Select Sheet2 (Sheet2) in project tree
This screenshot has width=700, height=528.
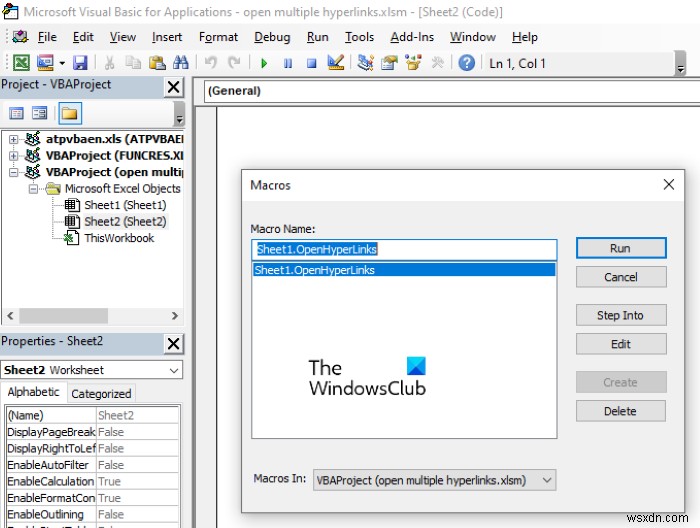(125, 222)
